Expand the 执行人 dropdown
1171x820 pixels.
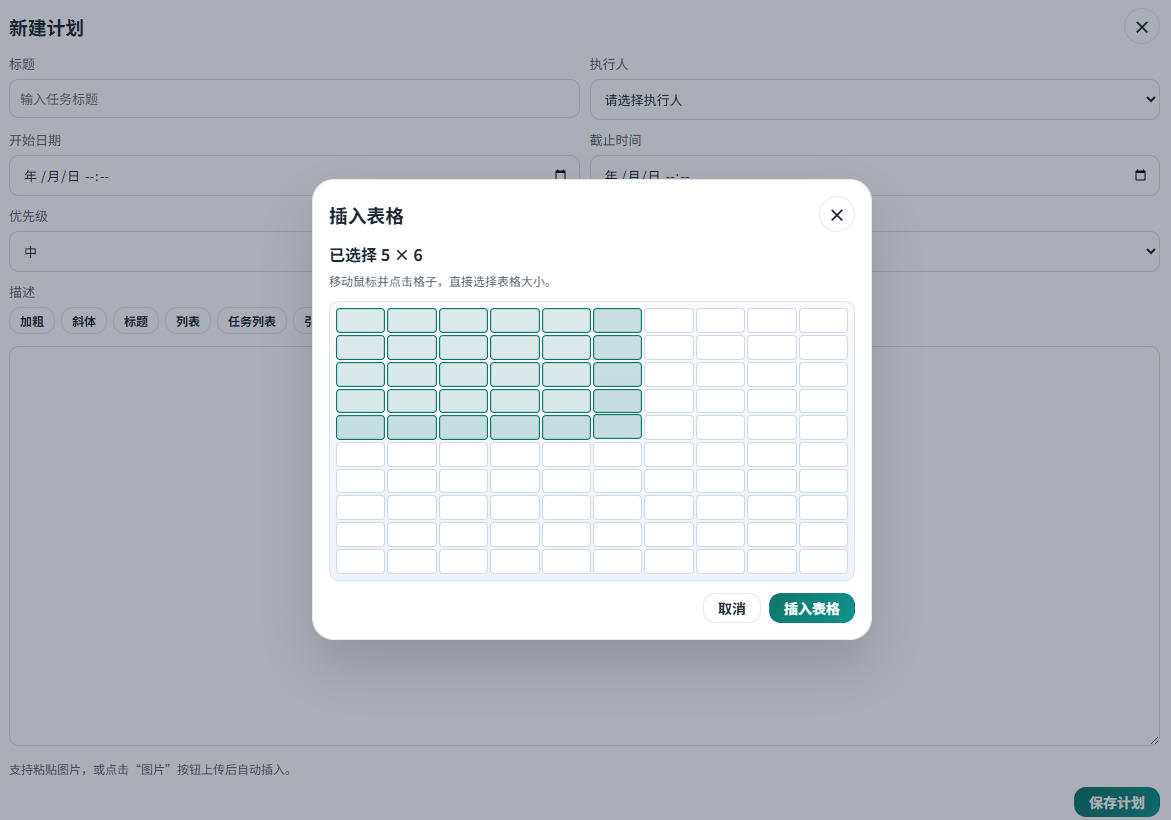pyautogui.click(x=874, y=100)
